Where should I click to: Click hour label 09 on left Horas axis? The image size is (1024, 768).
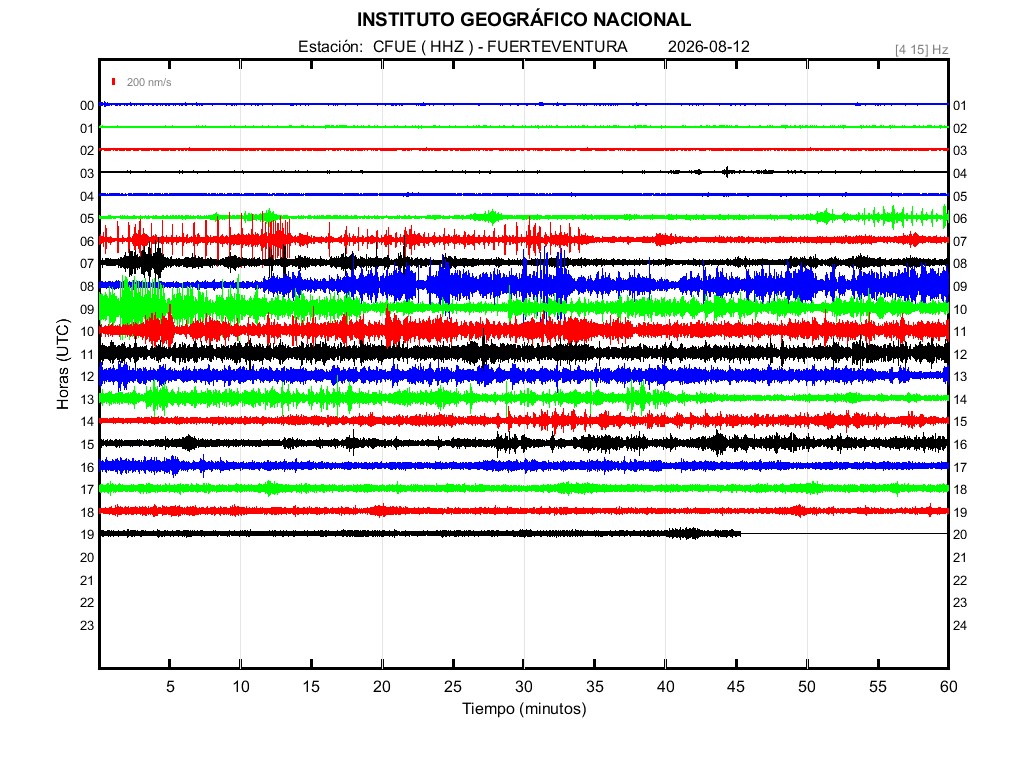[x=87, y=310]
